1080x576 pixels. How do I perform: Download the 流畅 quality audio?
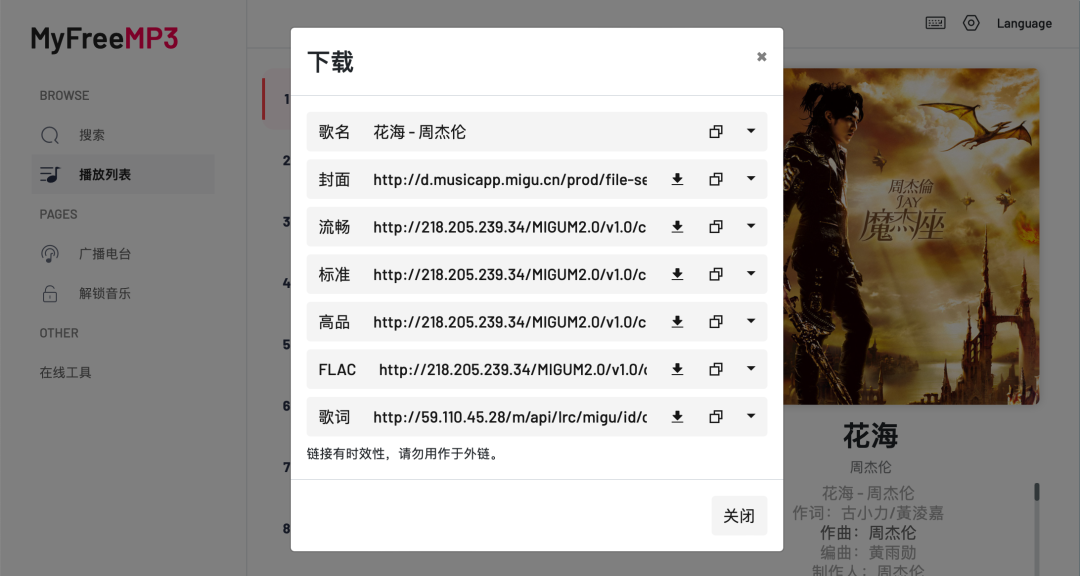coord(677,227)
